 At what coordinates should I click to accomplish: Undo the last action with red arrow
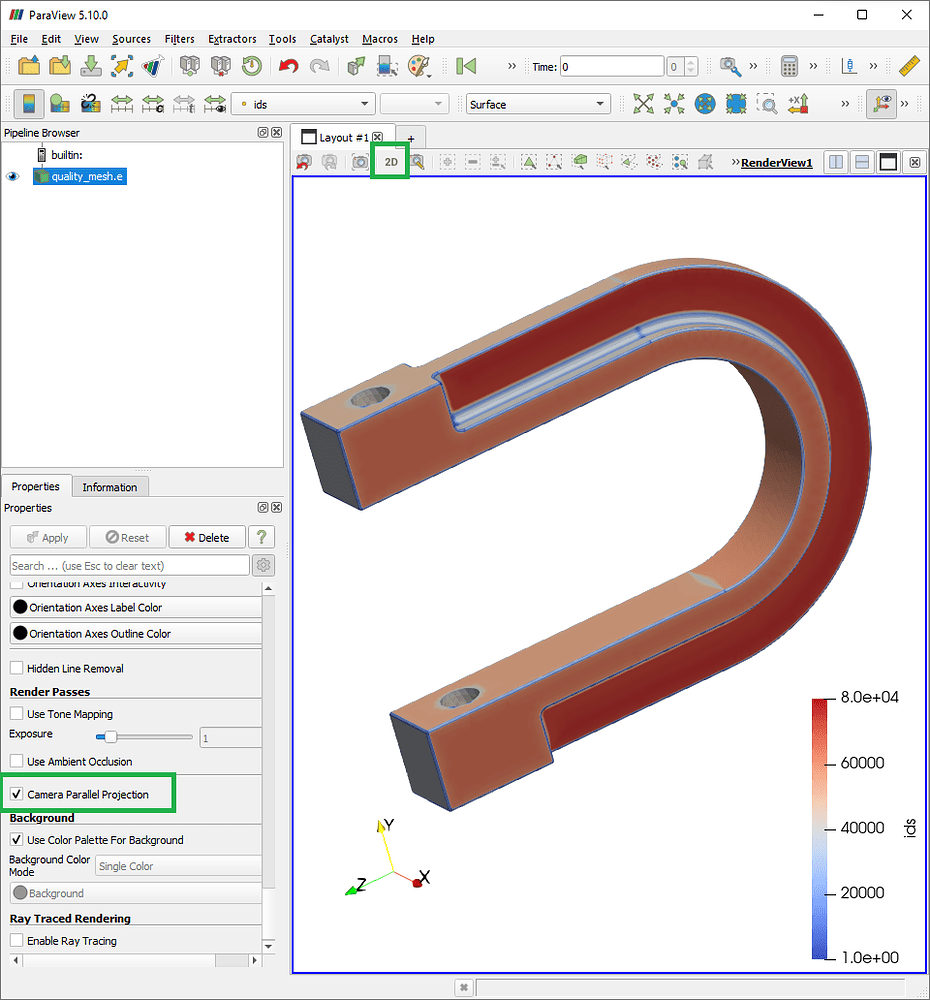pyautogui.click(x=288, y=66)
